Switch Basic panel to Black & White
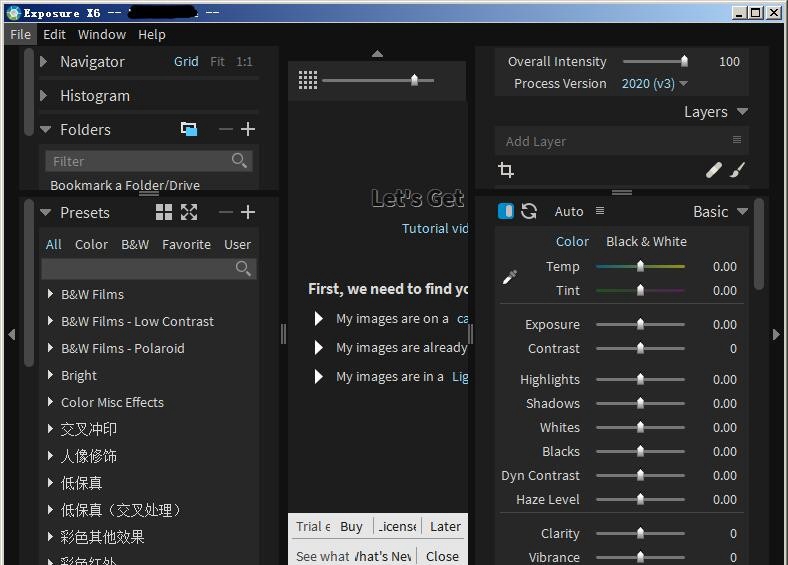The image size is (788, 565). pos(646,241)
